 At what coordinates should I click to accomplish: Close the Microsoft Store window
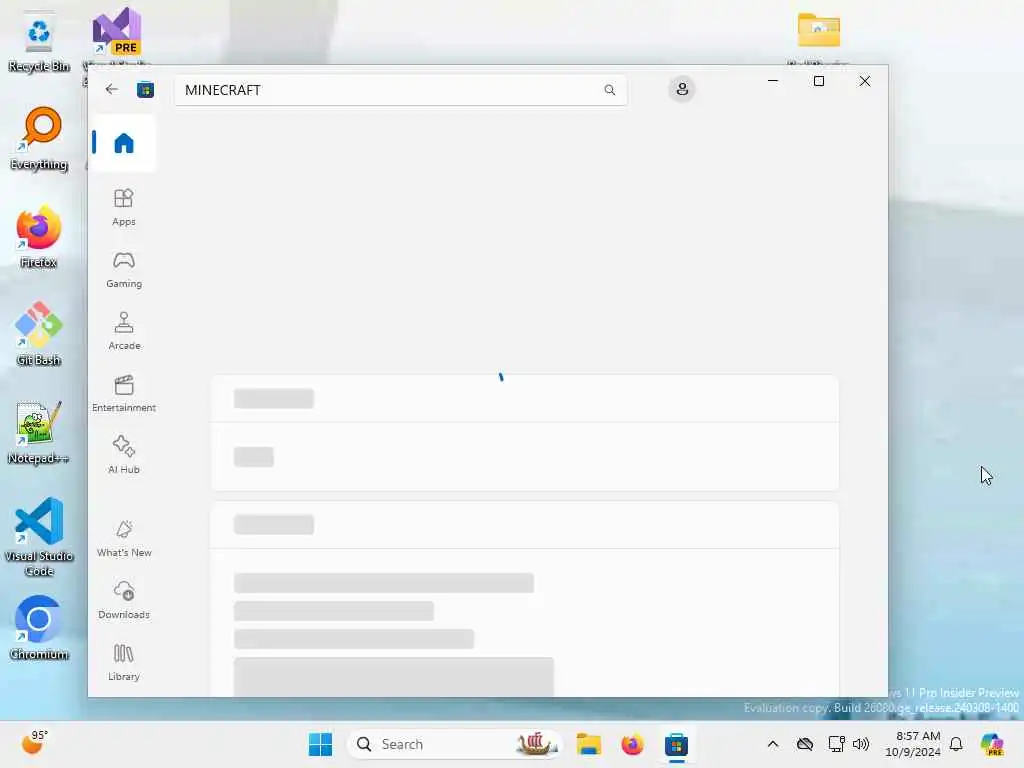pyautogui.click(x=865, y=81)
